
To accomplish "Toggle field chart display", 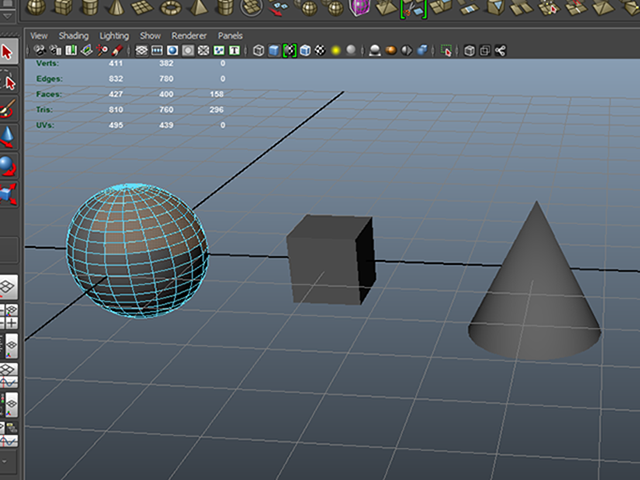I will 203,51.
